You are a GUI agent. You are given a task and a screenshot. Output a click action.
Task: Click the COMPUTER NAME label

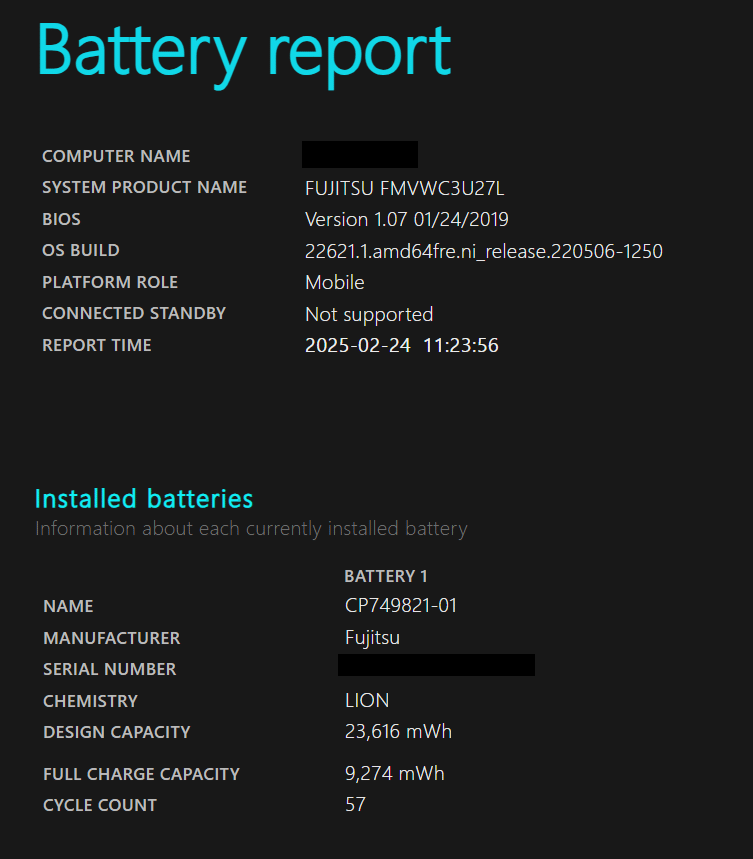click(x=116, y=156)
